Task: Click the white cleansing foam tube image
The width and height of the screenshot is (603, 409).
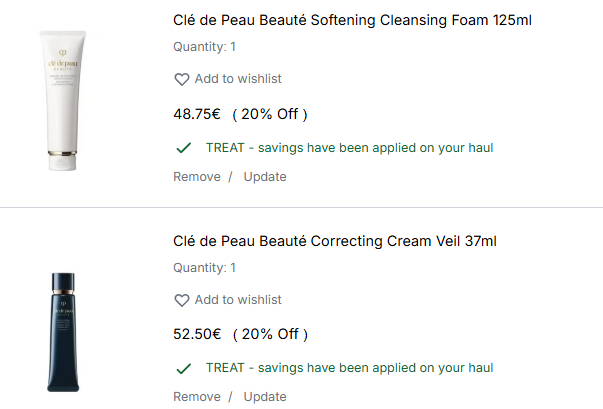Action: pos(62,100)
